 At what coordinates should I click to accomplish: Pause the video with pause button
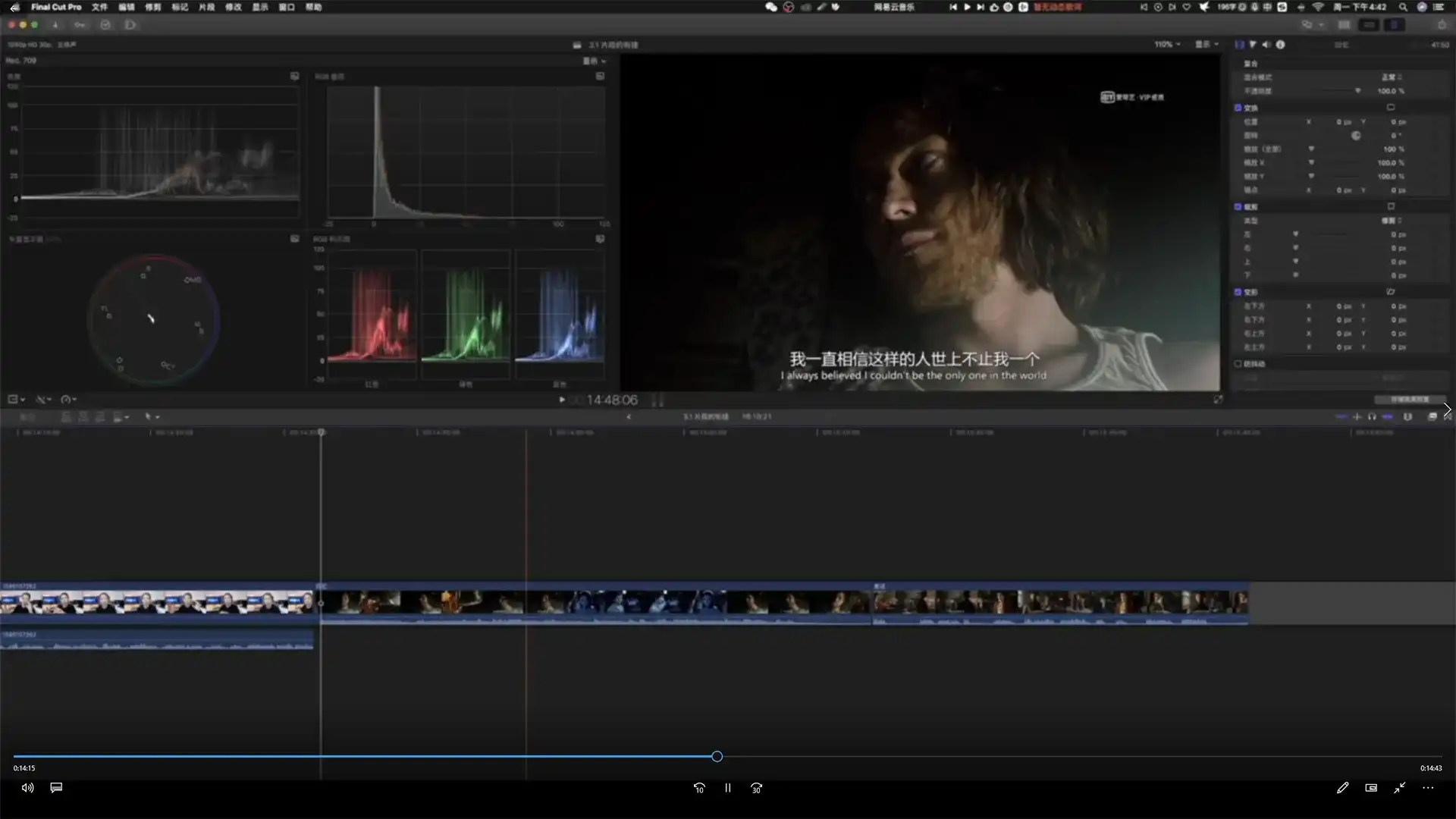727,788
